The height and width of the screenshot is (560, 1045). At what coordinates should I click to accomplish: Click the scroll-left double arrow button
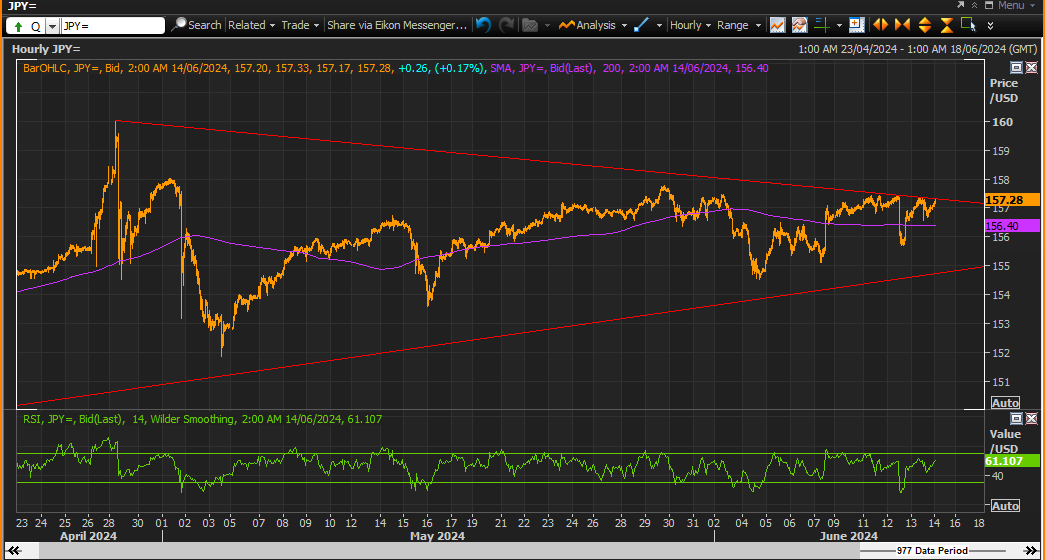[x=15, y=551]
